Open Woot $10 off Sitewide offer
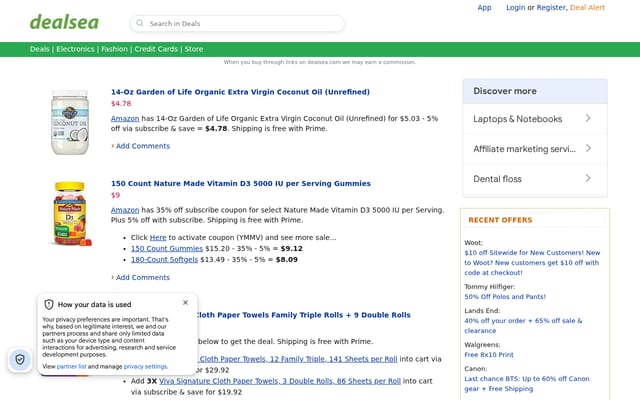The height and width of the screenshot is (400, 640). coord(532,262)
